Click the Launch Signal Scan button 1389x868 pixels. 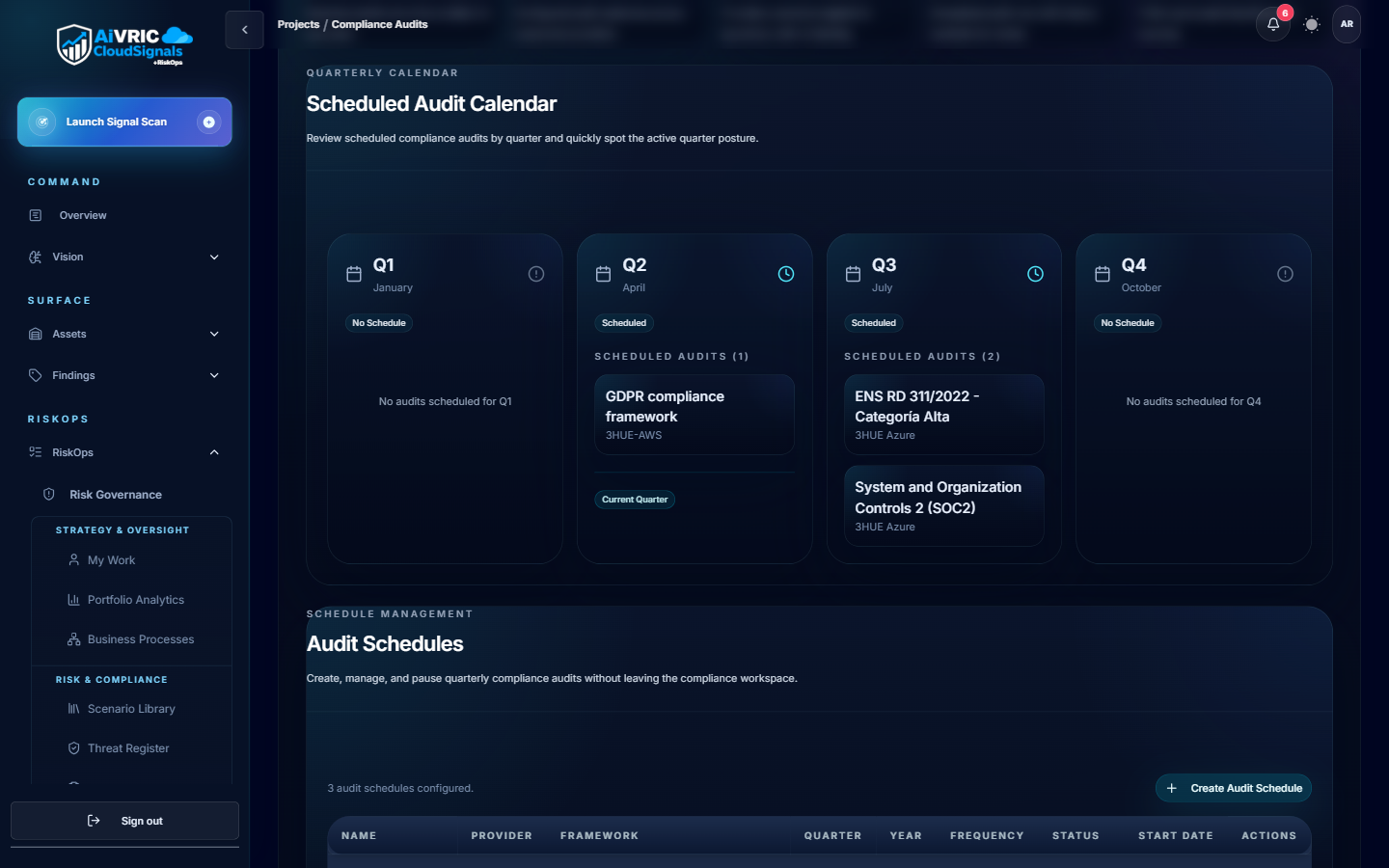point(124,122)
